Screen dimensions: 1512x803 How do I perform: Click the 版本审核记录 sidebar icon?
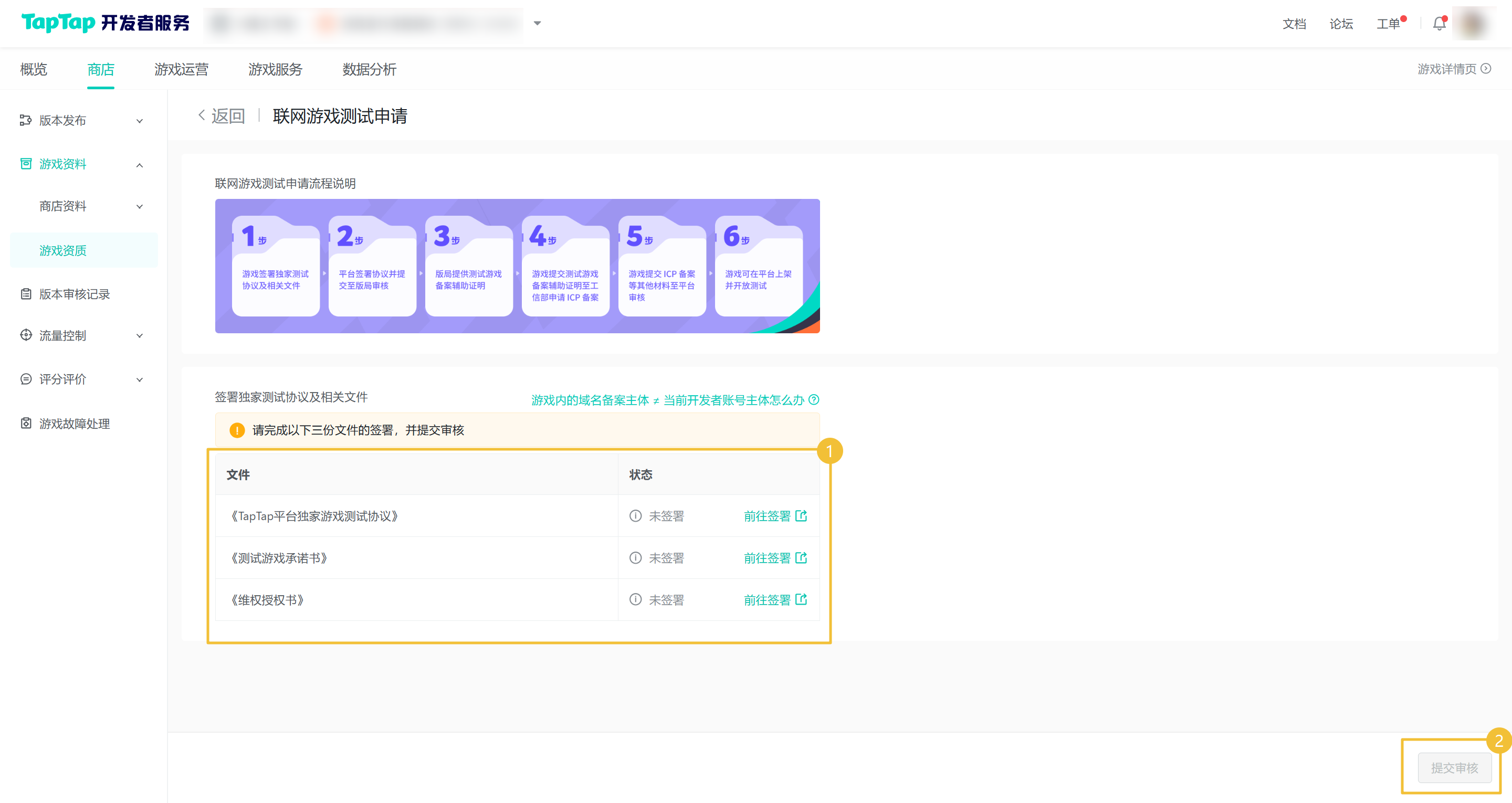[26, 294]
